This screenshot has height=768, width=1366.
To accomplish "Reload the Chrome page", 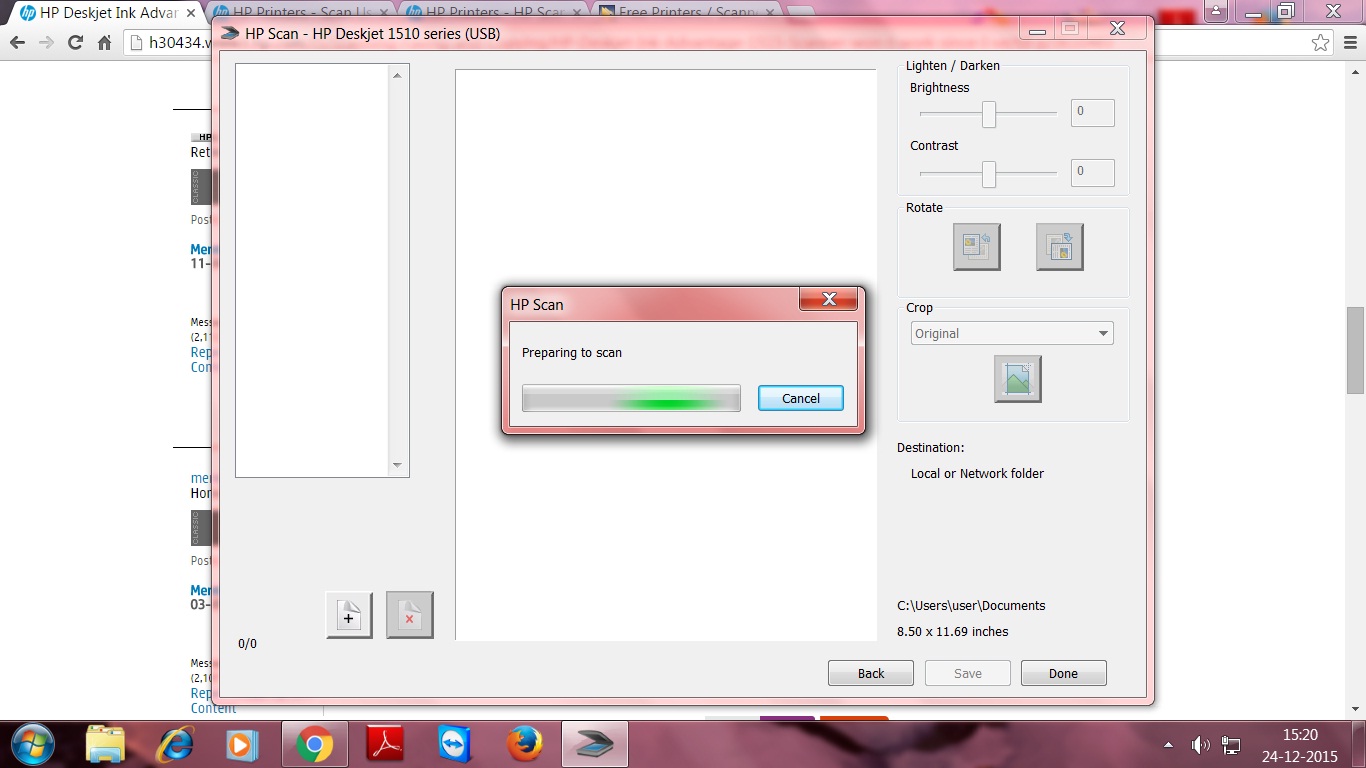I will point(75,43).
